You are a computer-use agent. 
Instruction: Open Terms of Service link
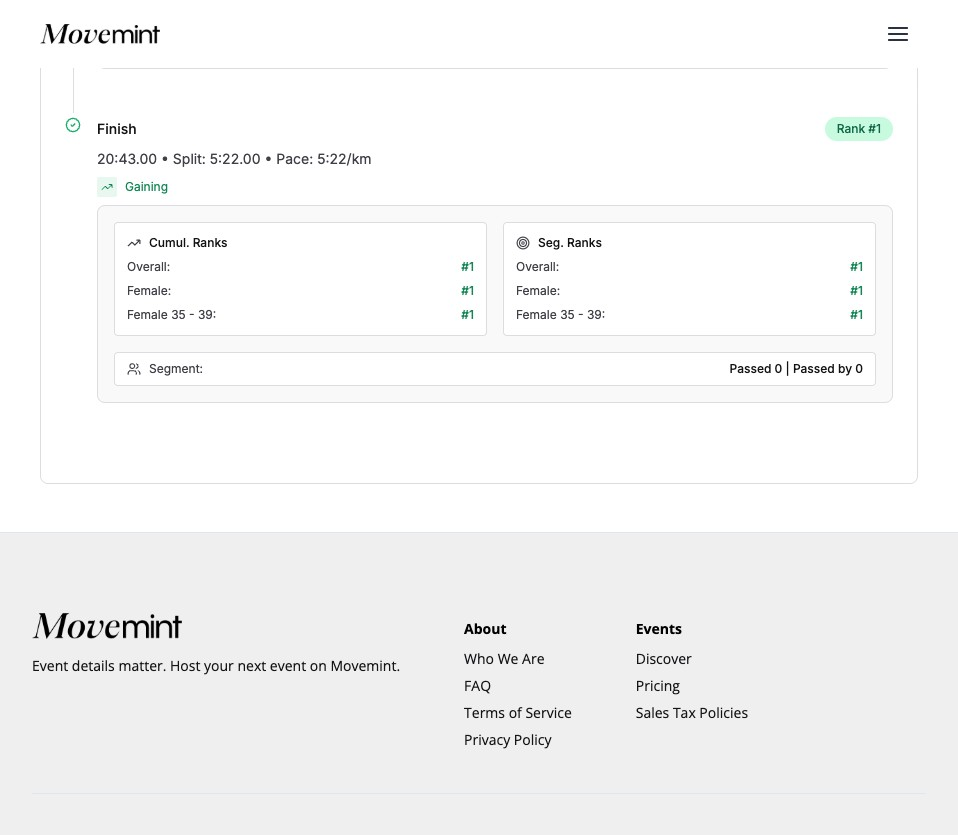(517, 713)
